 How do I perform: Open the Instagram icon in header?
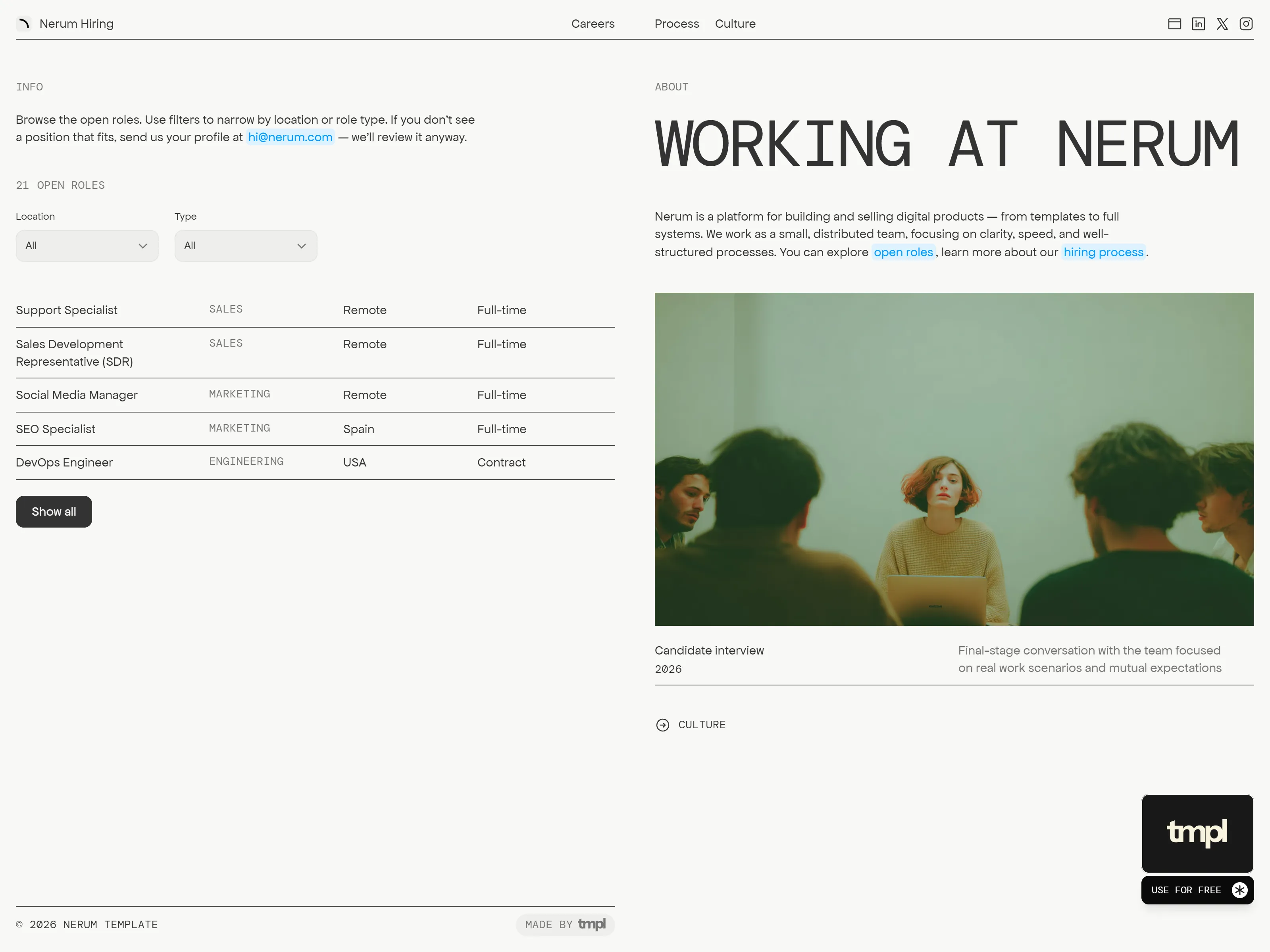pyautogui.click(x=1246, y=23)
